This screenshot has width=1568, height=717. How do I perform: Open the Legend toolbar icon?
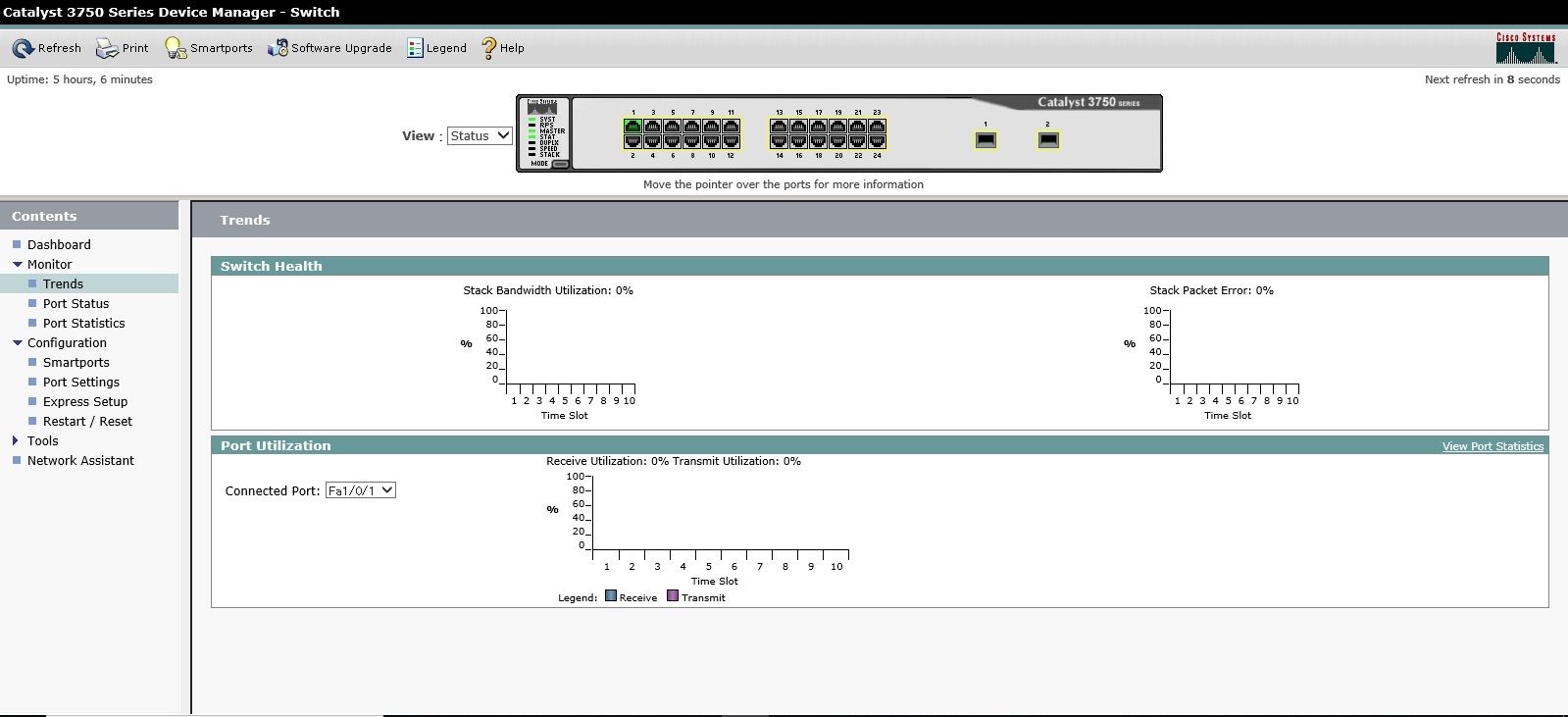(415, 48)
